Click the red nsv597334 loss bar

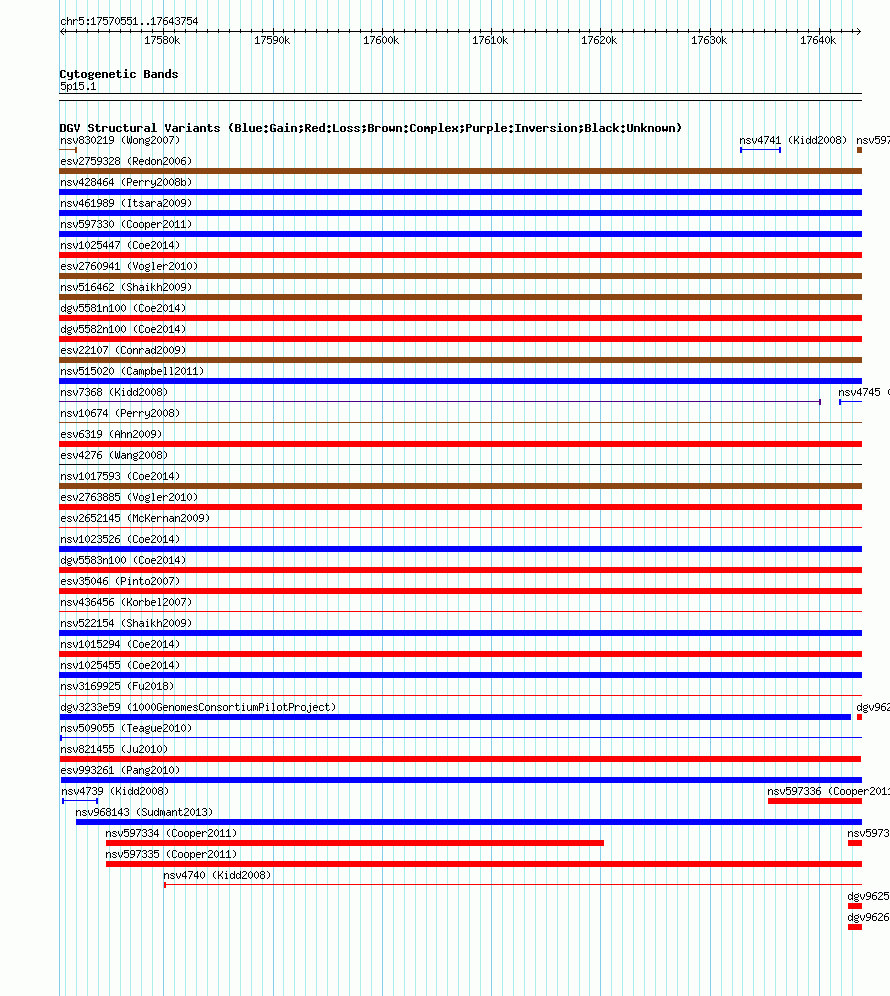pyautogui.click(x=354, y=843)
